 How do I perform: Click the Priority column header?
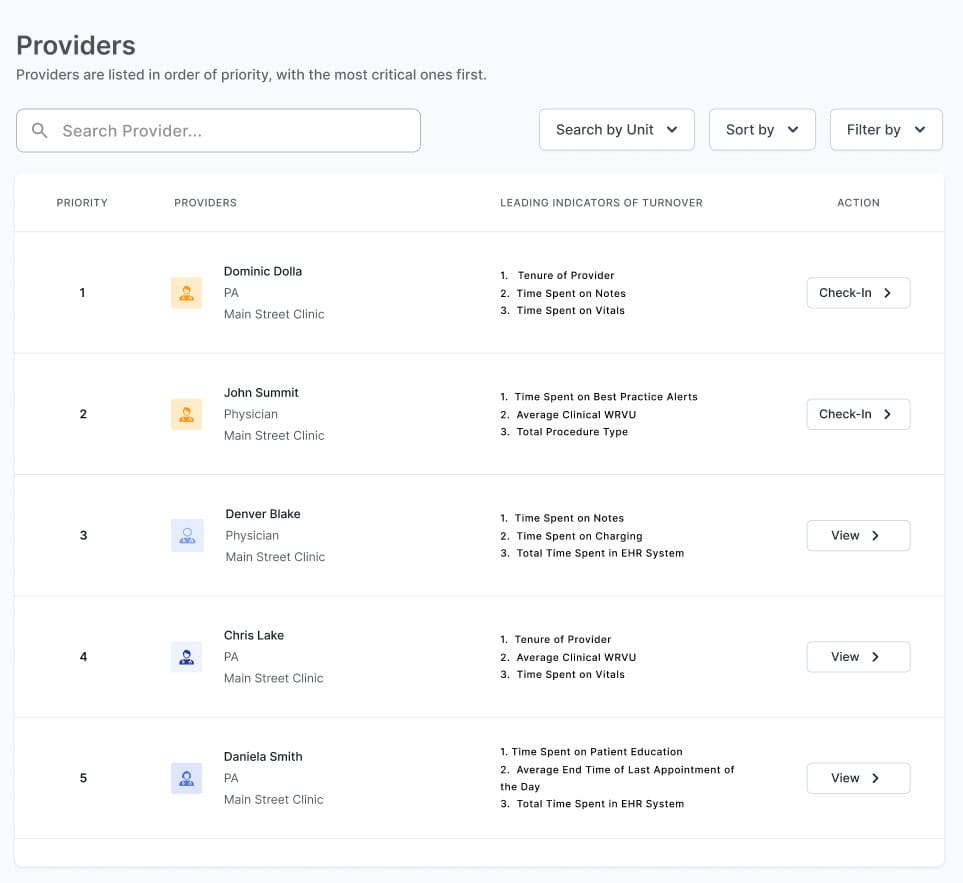82,203
